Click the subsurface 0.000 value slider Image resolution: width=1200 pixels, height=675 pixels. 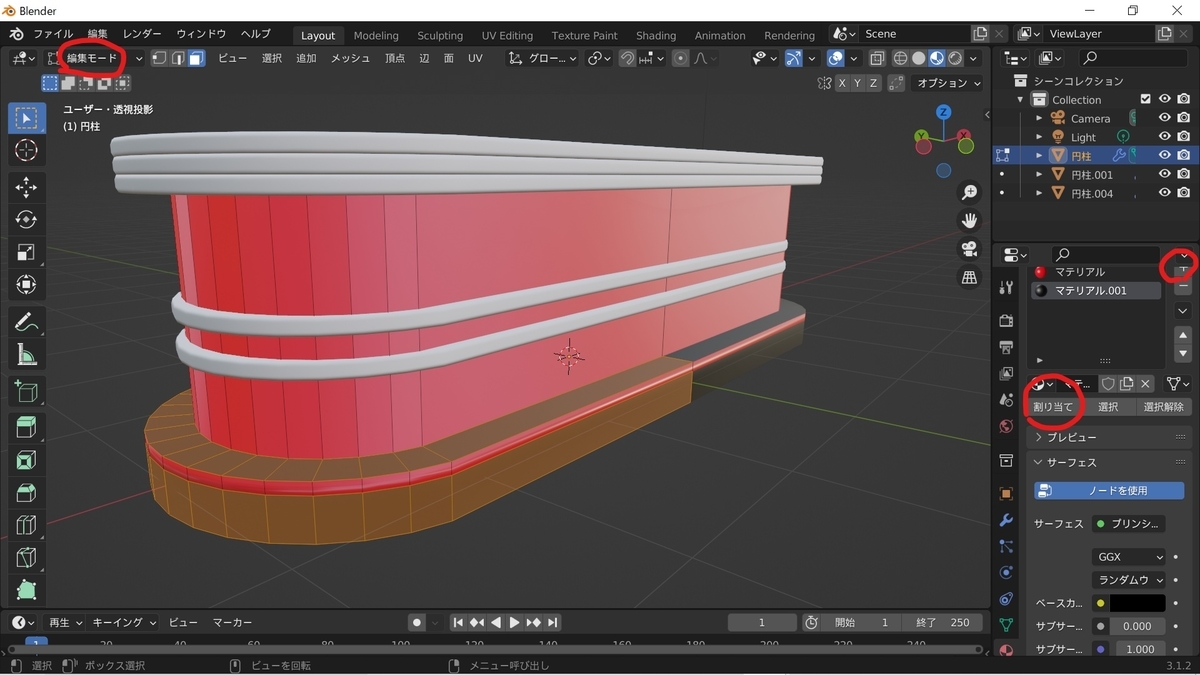tap(1138, 626)
